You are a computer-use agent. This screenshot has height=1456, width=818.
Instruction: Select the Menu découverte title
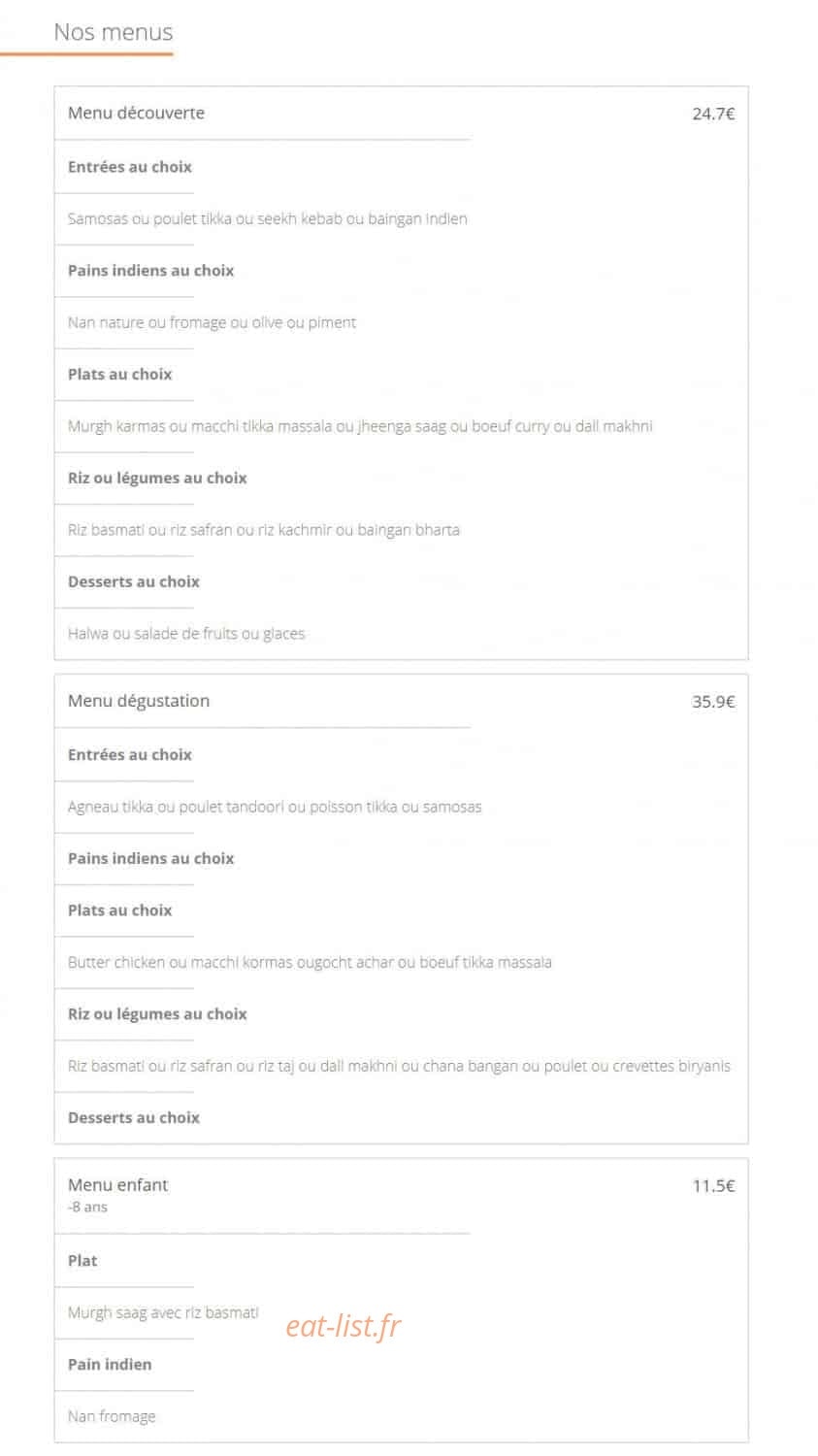136,113
